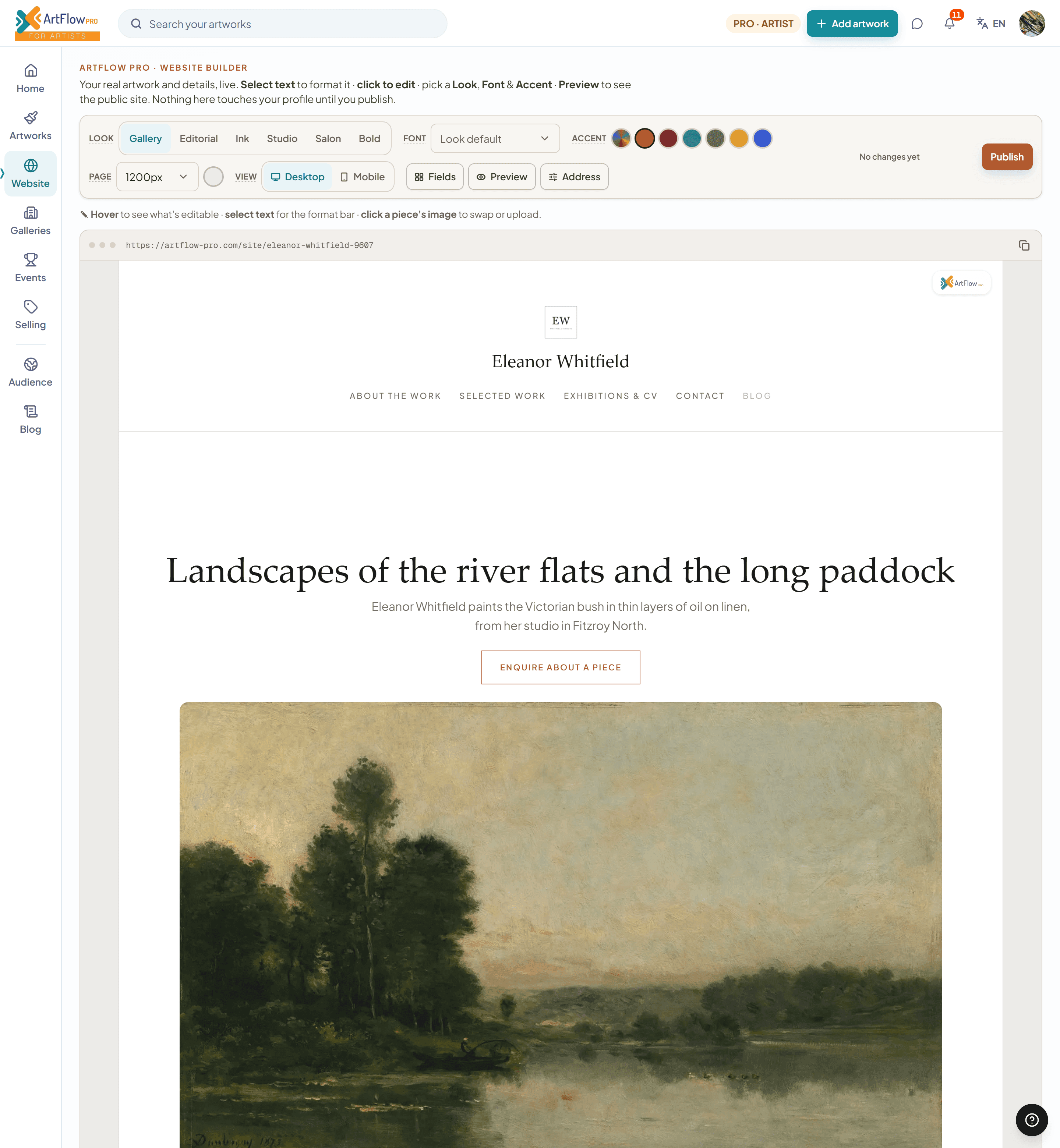Select the Ink look

(242, 138)
